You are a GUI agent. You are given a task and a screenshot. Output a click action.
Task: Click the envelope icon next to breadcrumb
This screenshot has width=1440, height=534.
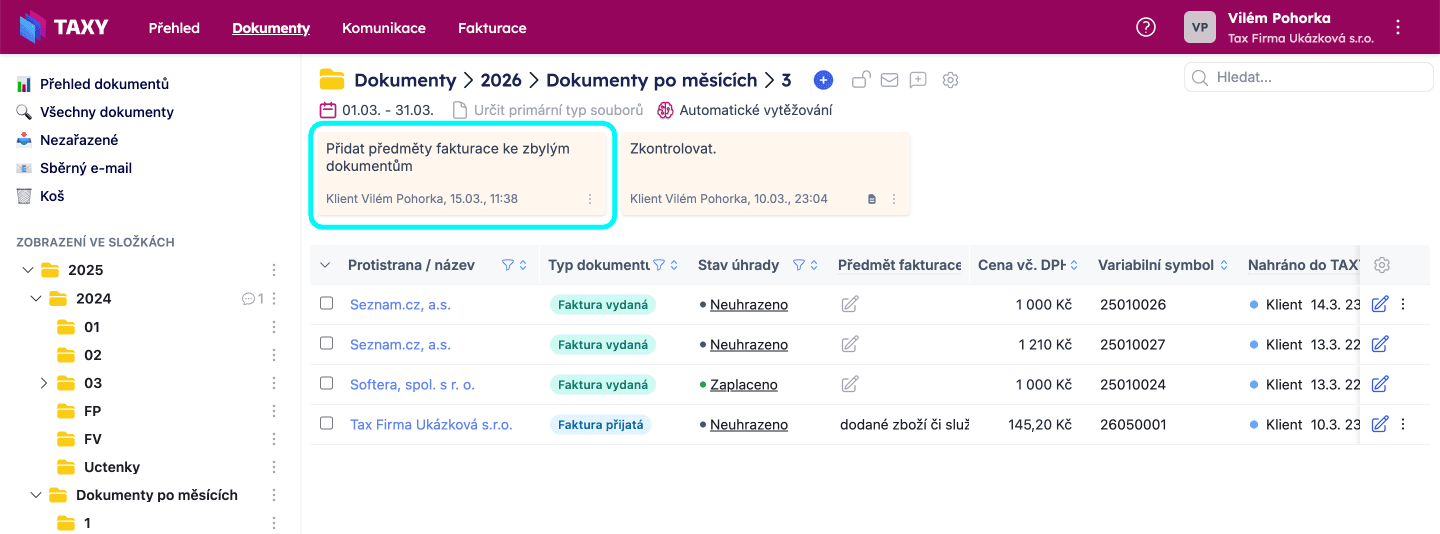(889, 80)
